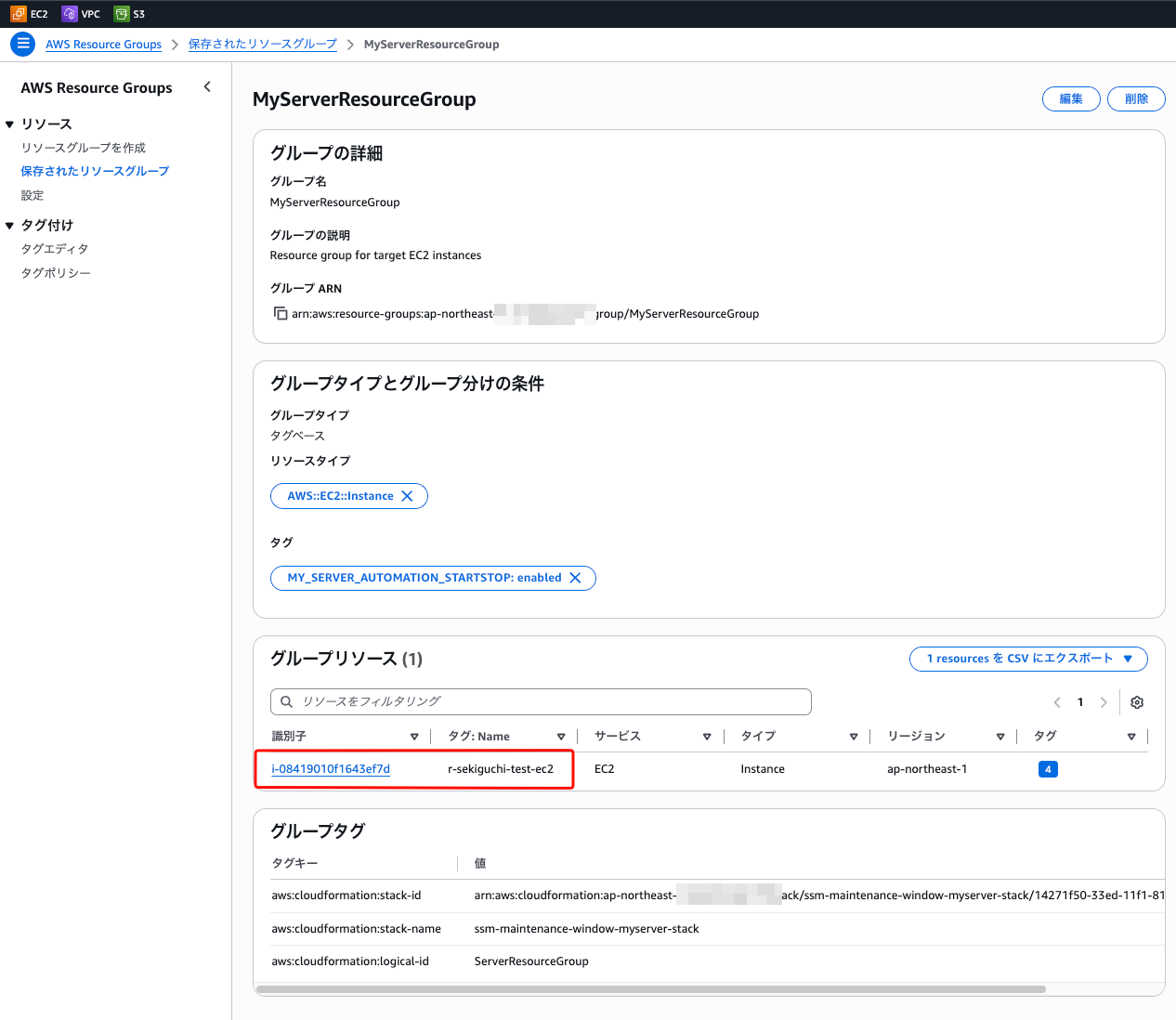Click the 編集 button

pyautogui.click(x=1070, y=99)
